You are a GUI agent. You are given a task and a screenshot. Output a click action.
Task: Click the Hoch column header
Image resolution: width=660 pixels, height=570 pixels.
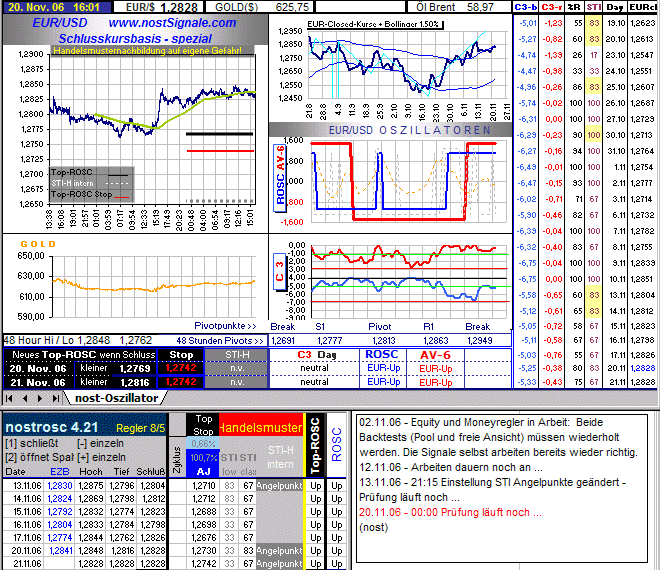coord(91,471)
